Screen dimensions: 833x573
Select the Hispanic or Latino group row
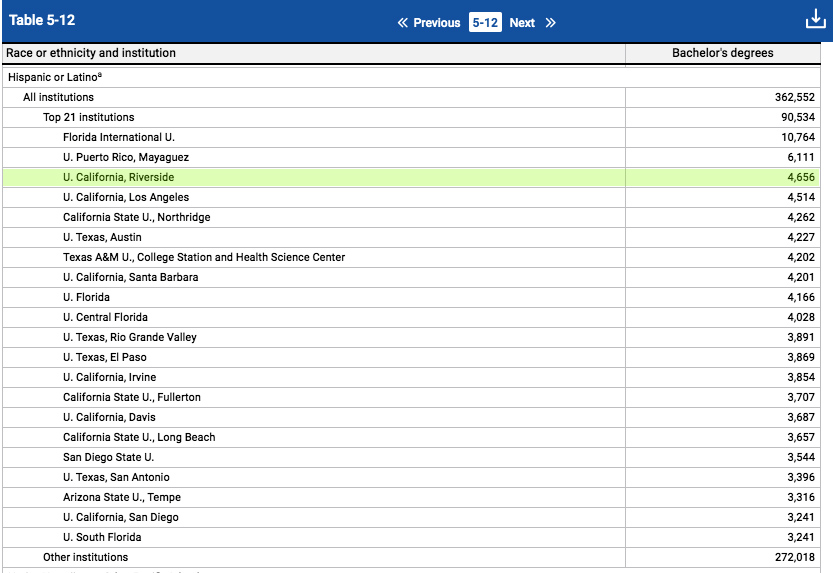[411, 78]
